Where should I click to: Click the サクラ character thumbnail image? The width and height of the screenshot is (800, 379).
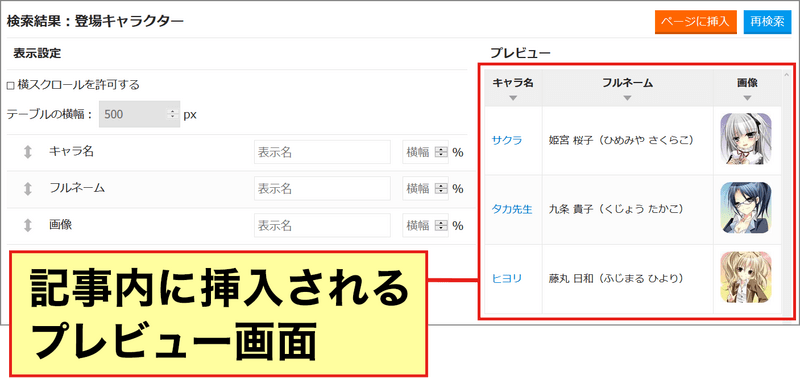point(746,139)
